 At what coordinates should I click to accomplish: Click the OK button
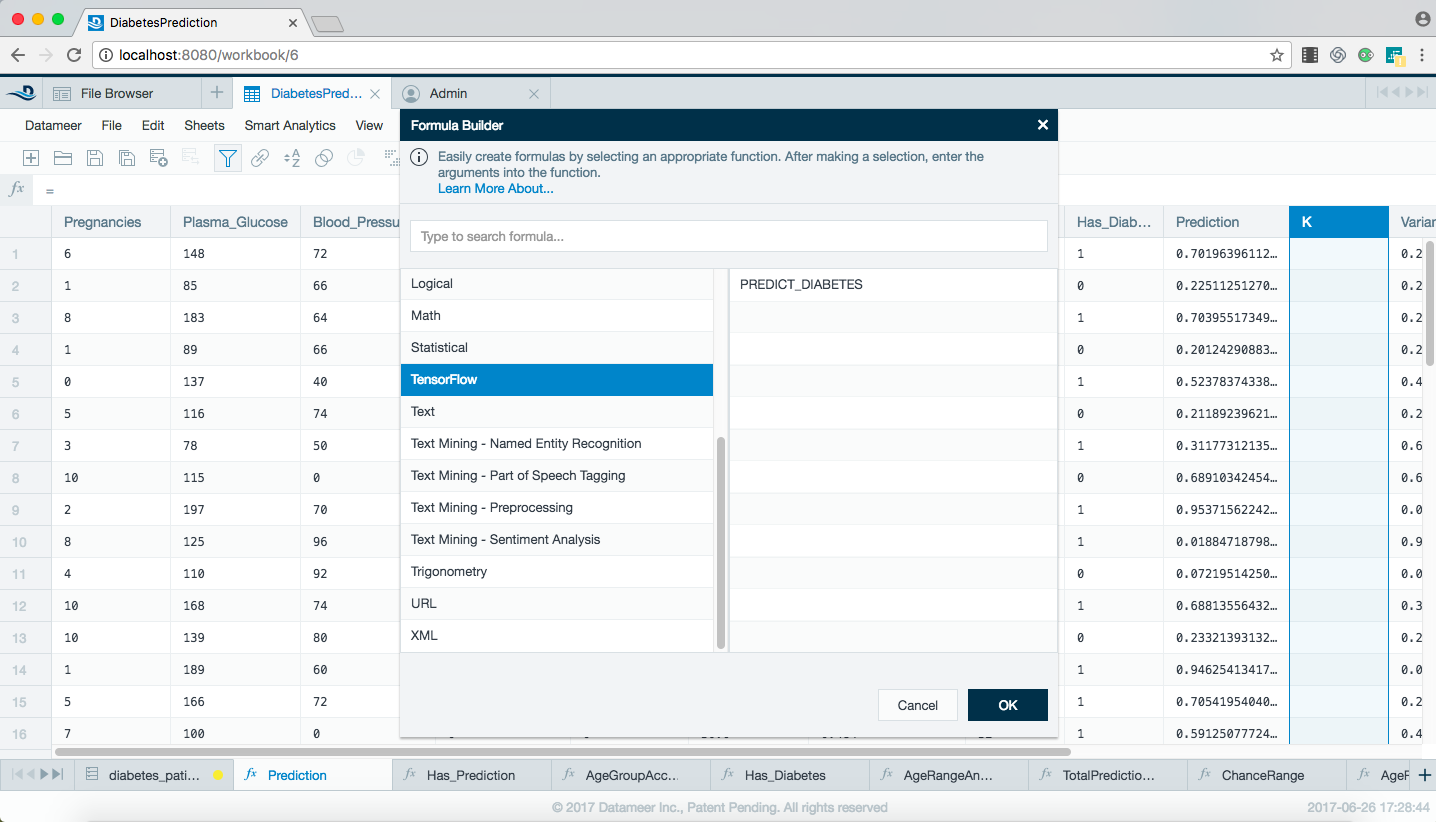(x=1008, y=705)
